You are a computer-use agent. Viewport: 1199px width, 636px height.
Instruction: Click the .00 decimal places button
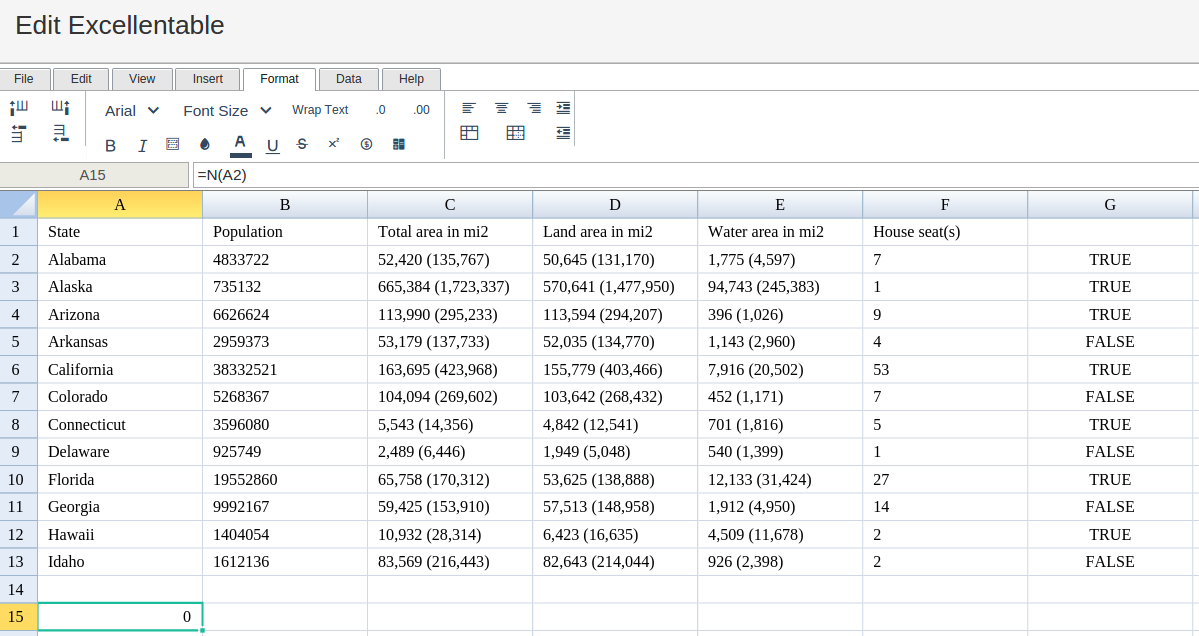(421, 110)
